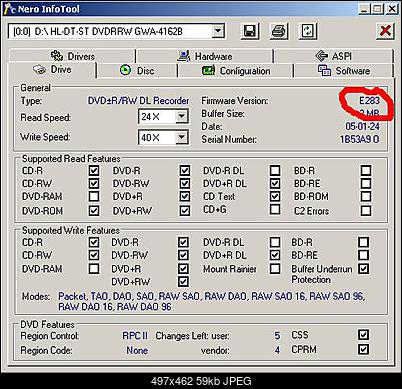
Task: Switch to the Disc tab
Action: (x=137, y=71)
